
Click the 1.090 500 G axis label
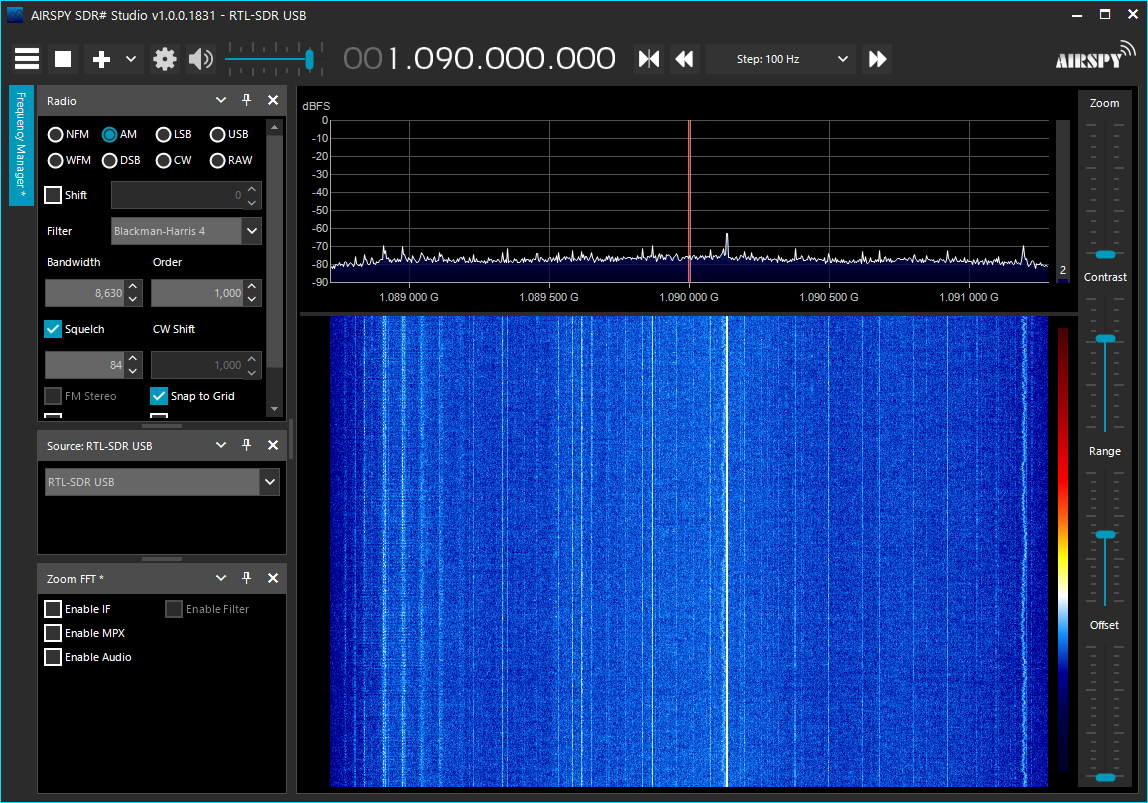[x=828, y=297]
